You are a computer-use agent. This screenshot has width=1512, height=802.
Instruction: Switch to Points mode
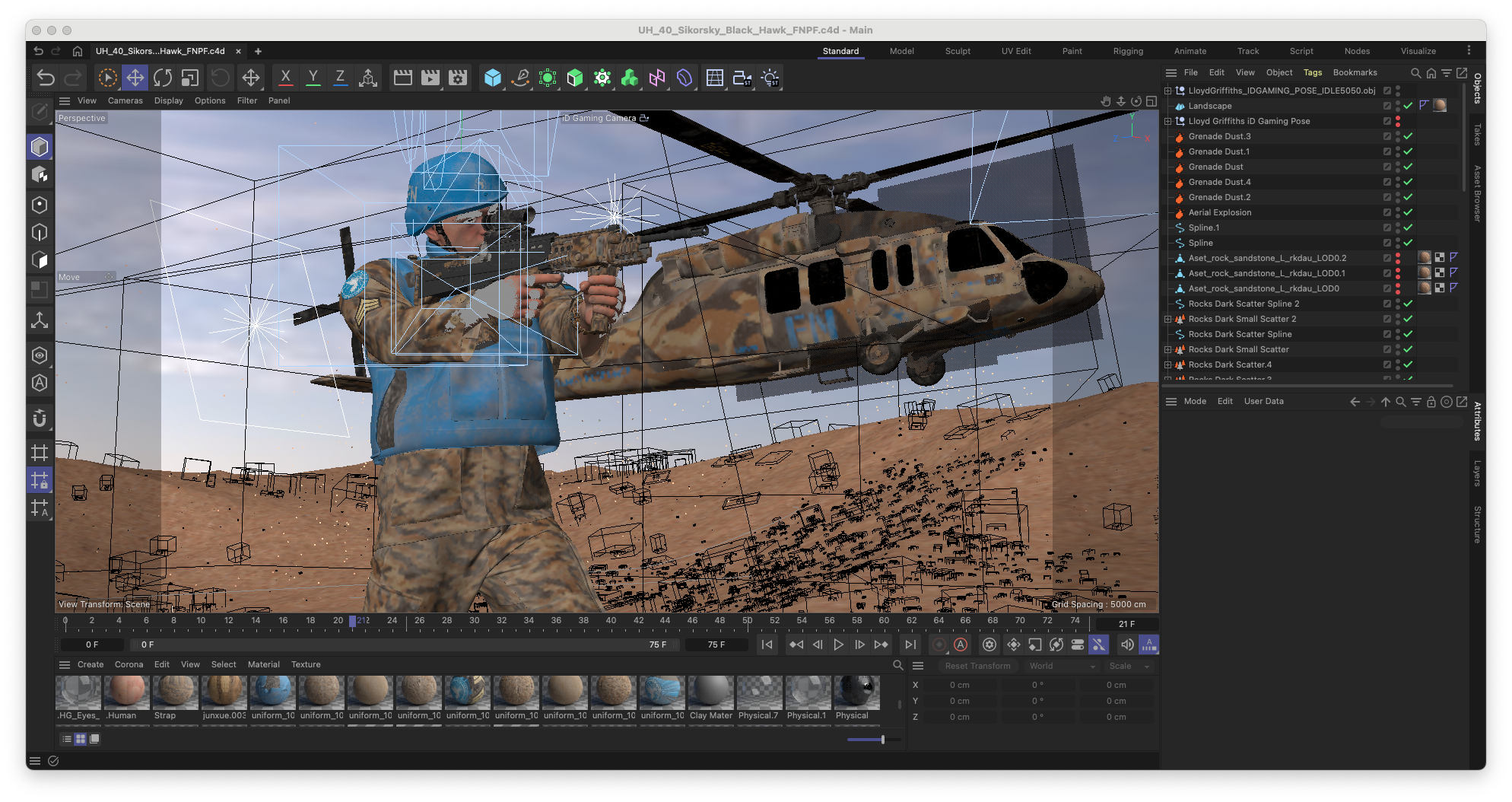pyautogui.click(x=40, y=205)
